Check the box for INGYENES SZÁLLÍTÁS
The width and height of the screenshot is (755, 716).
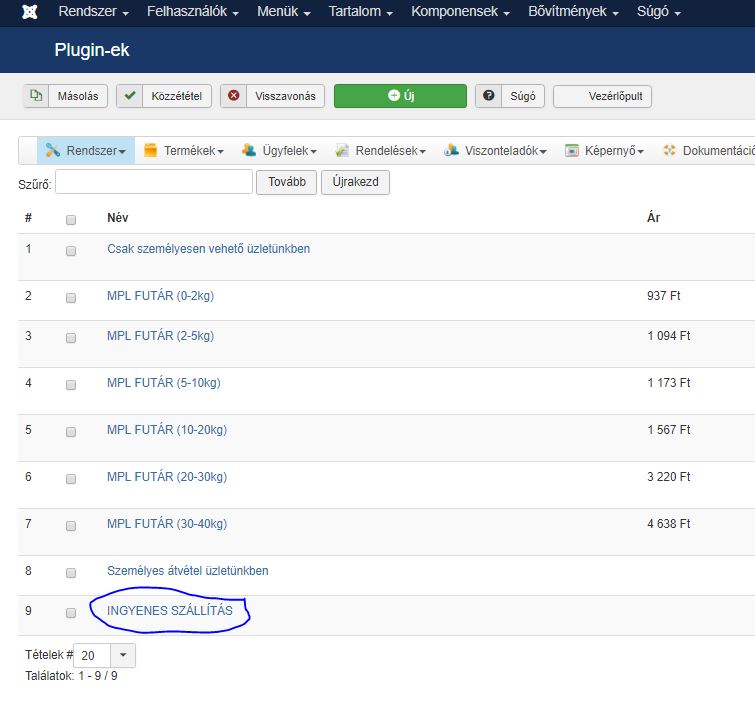[71, 612]
